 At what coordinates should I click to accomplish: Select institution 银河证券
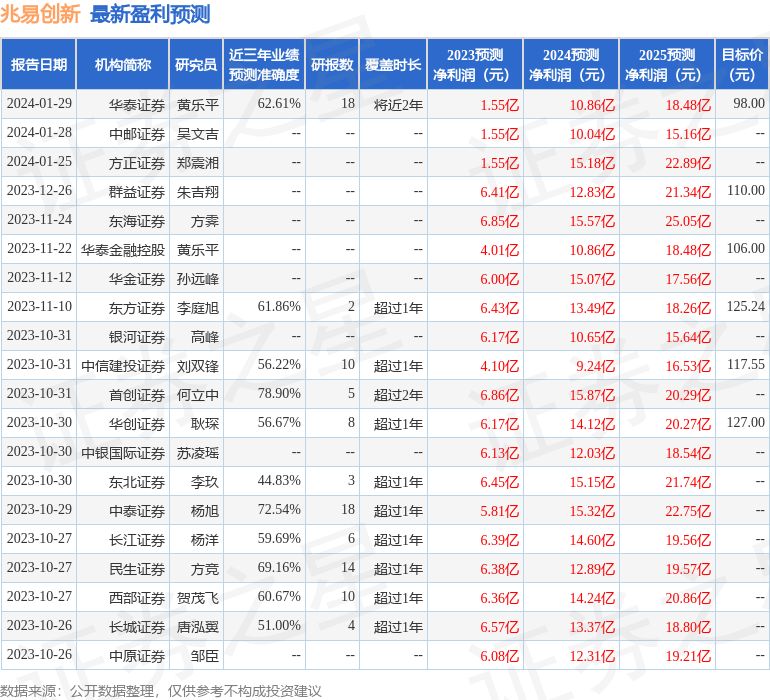point(137,336)
